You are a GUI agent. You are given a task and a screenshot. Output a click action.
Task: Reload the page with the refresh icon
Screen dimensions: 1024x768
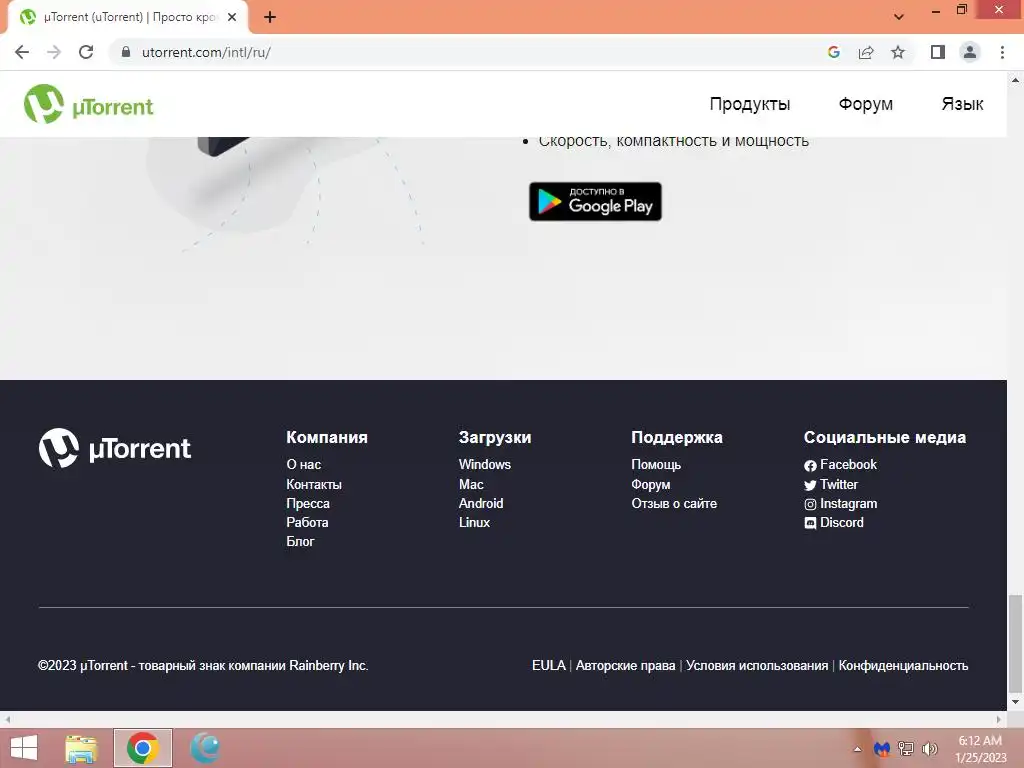point(86,52)
